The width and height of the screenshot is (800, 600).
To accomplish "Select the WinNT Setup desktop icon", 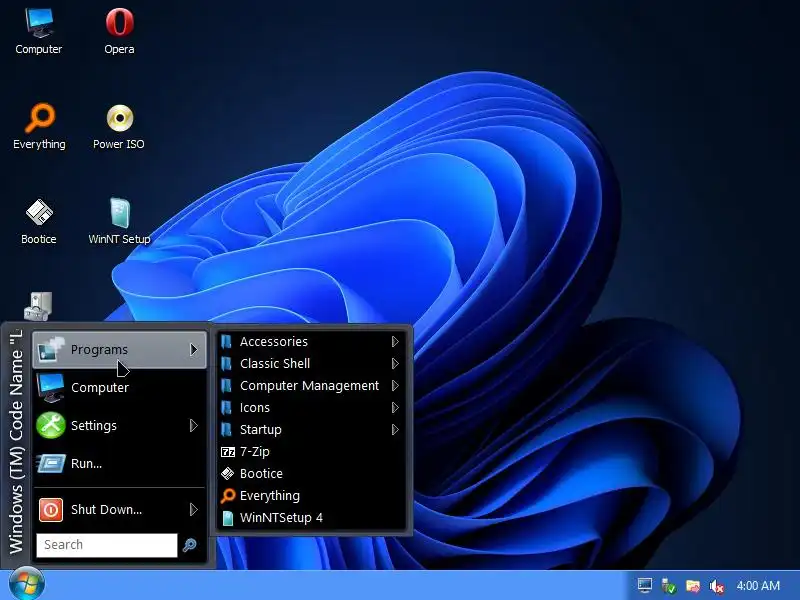I will [119, 221].
